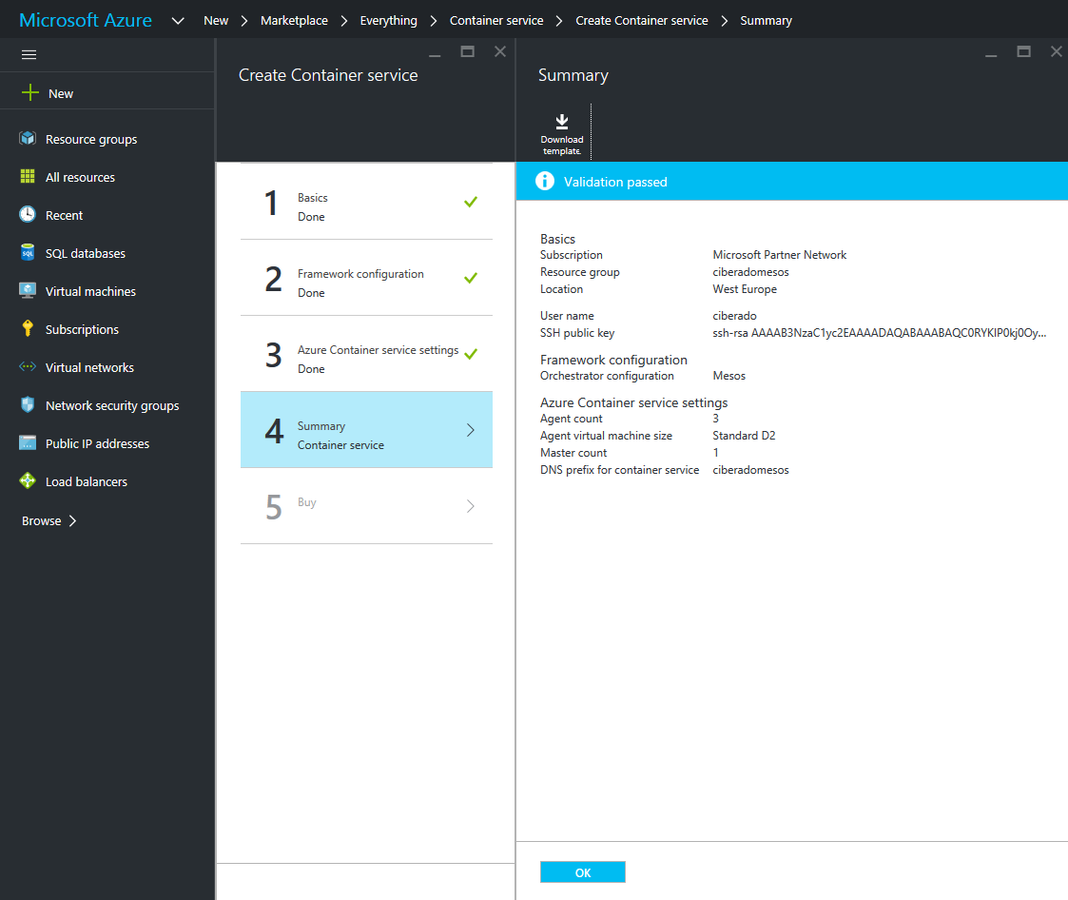Go to New breadcrumb
1068x900 pixels.
[x=216, y=20]
